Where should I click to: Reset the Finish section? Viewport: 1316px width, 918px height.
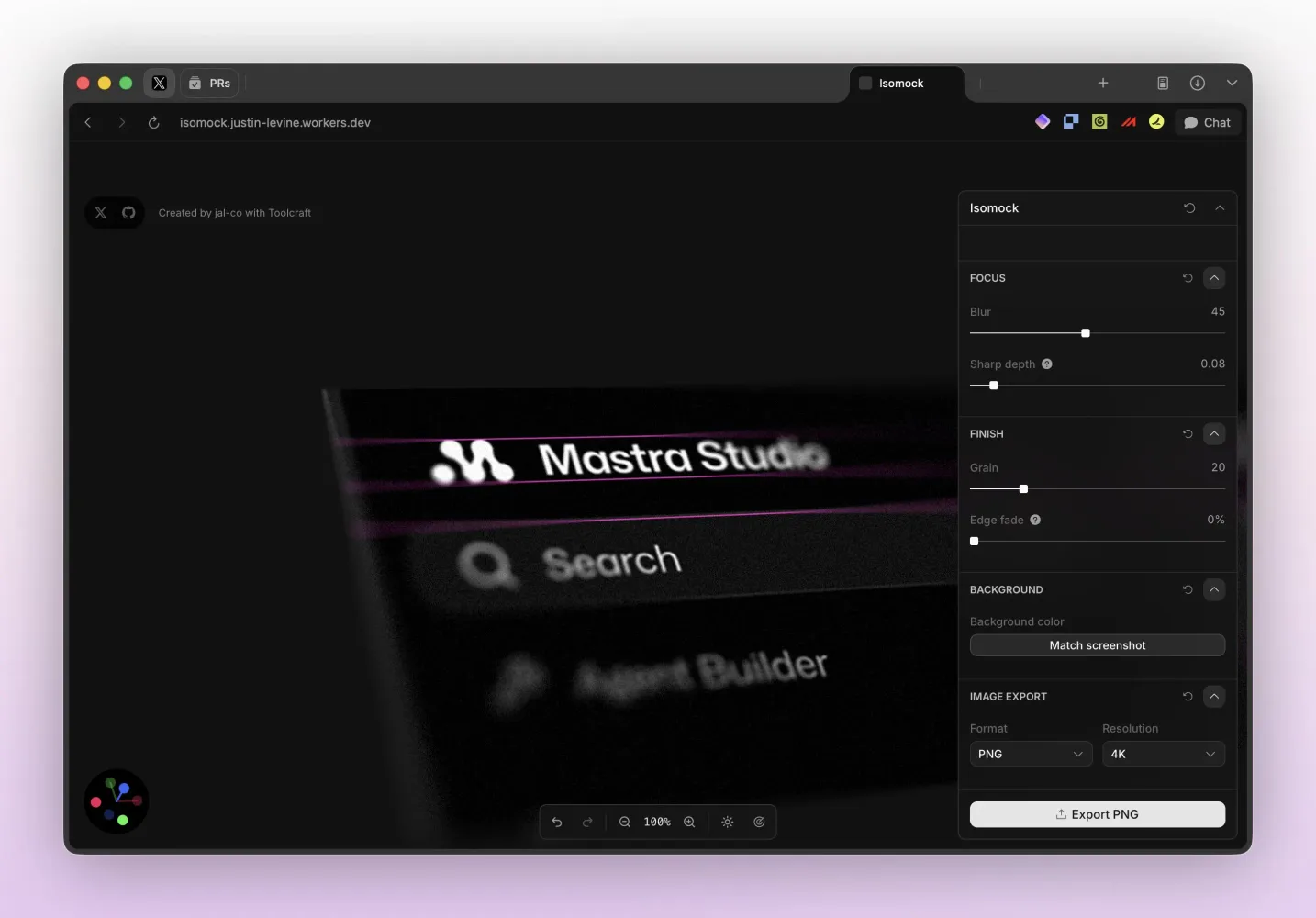1188,434
